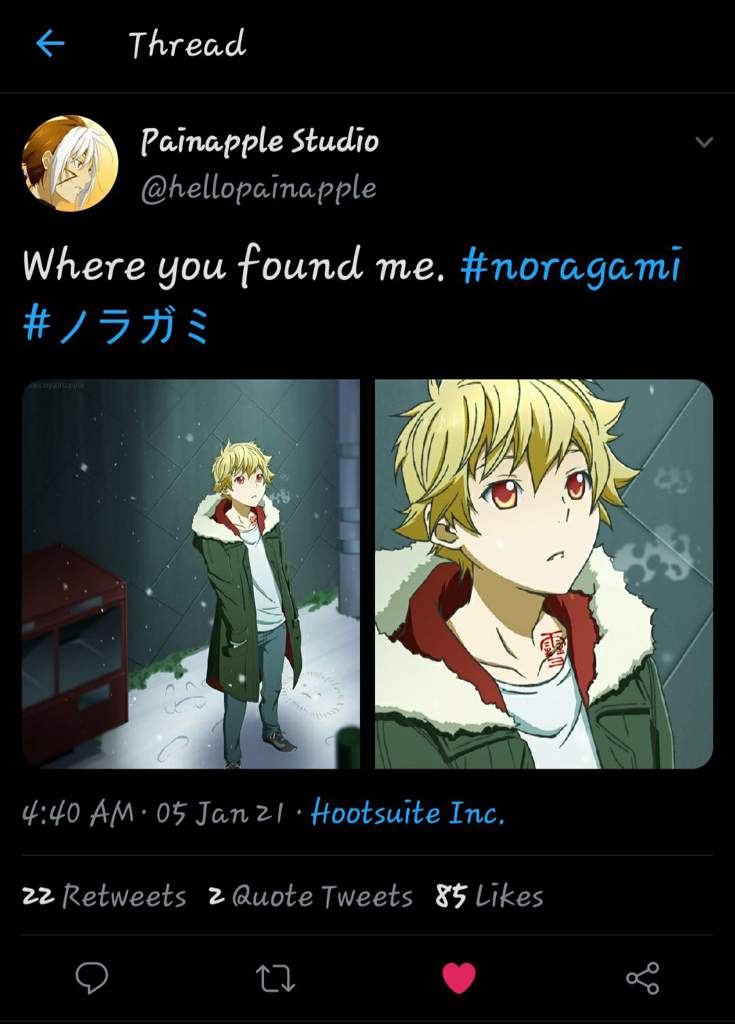
Task: Tap the retweet arrows icon
Action: tap(275, 978)
